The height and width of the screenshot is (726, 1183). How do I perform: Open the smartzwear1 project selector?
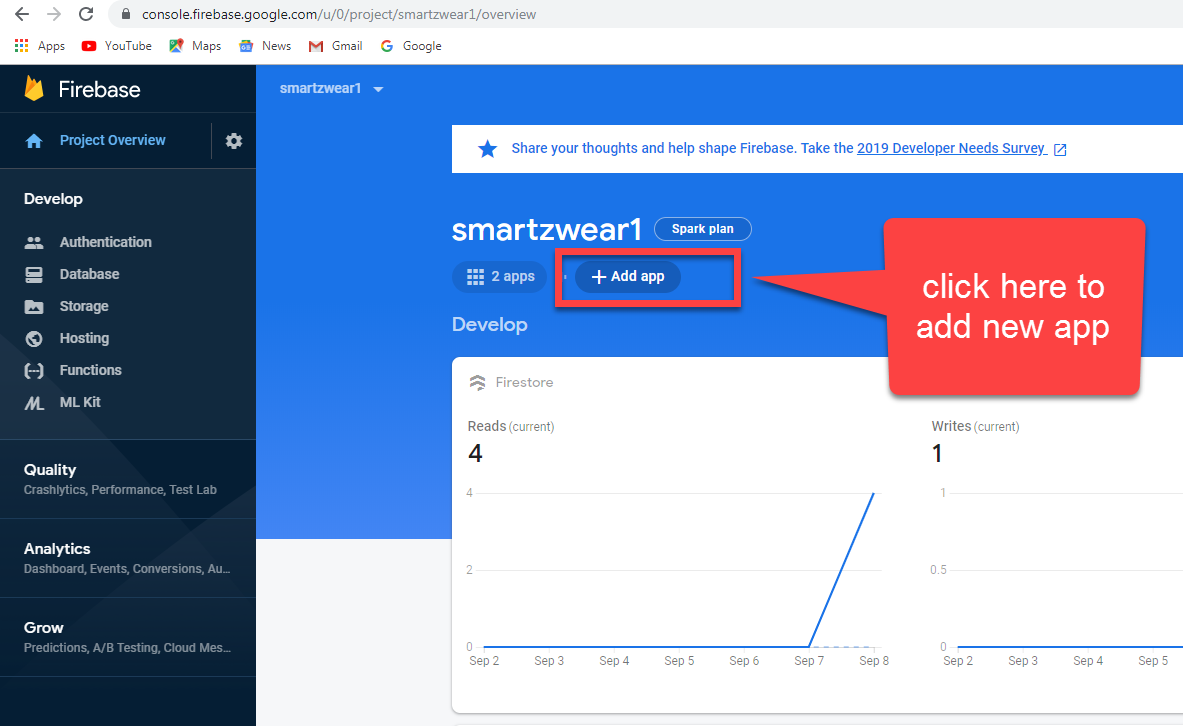pos(331,88)
